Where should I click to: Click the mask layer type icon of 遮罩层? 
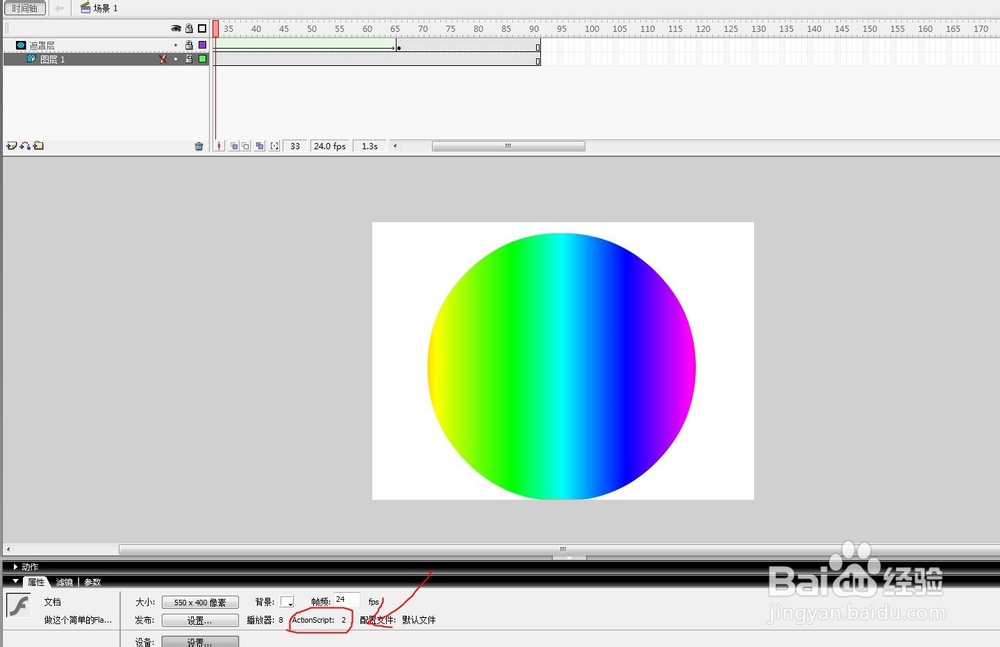coord(20,45)
